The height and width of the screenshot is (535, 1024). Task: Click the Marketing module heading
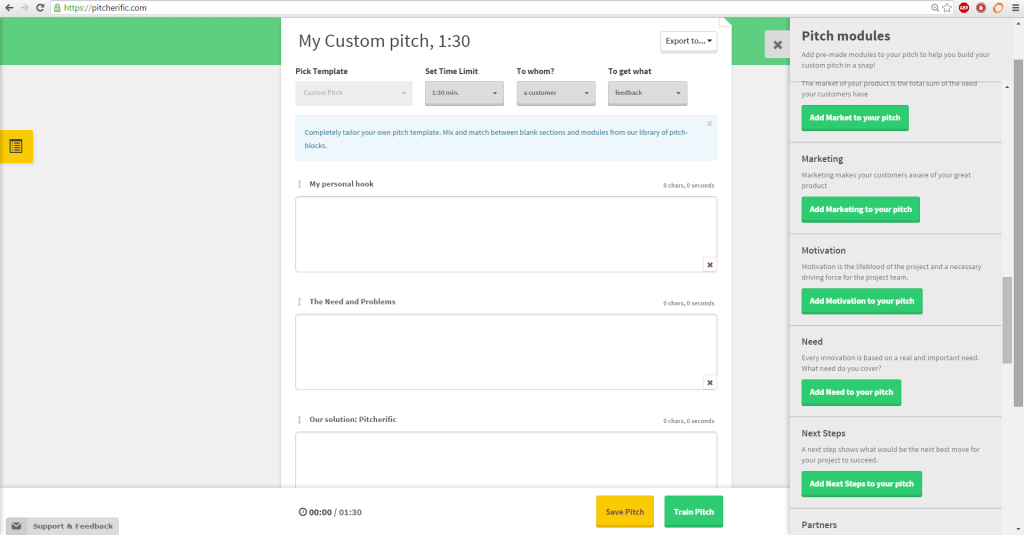click(x=822, y=159)
